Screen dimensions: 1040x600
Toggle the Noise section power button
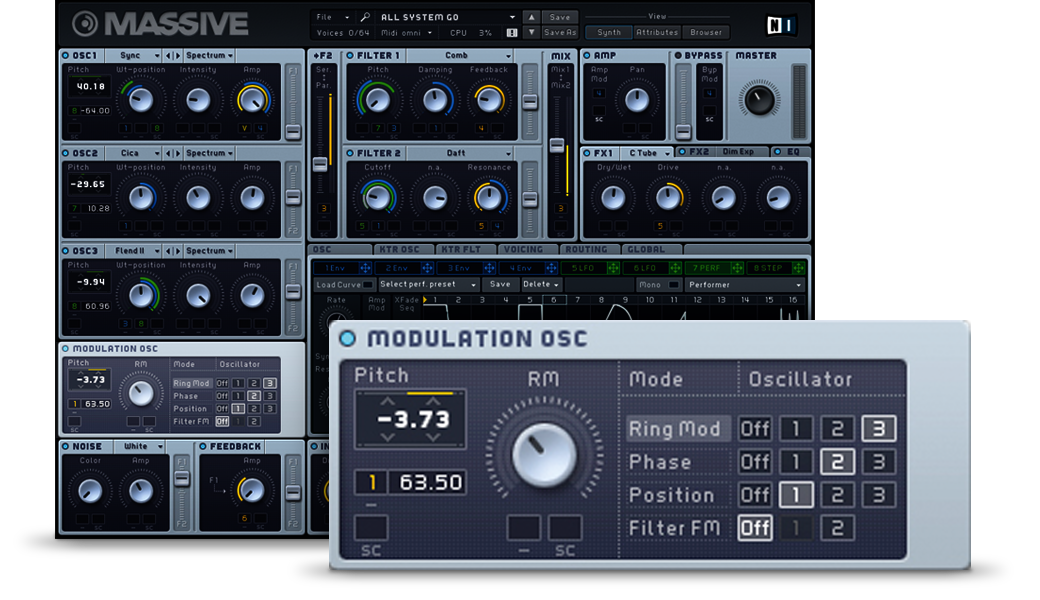[65, 447]
